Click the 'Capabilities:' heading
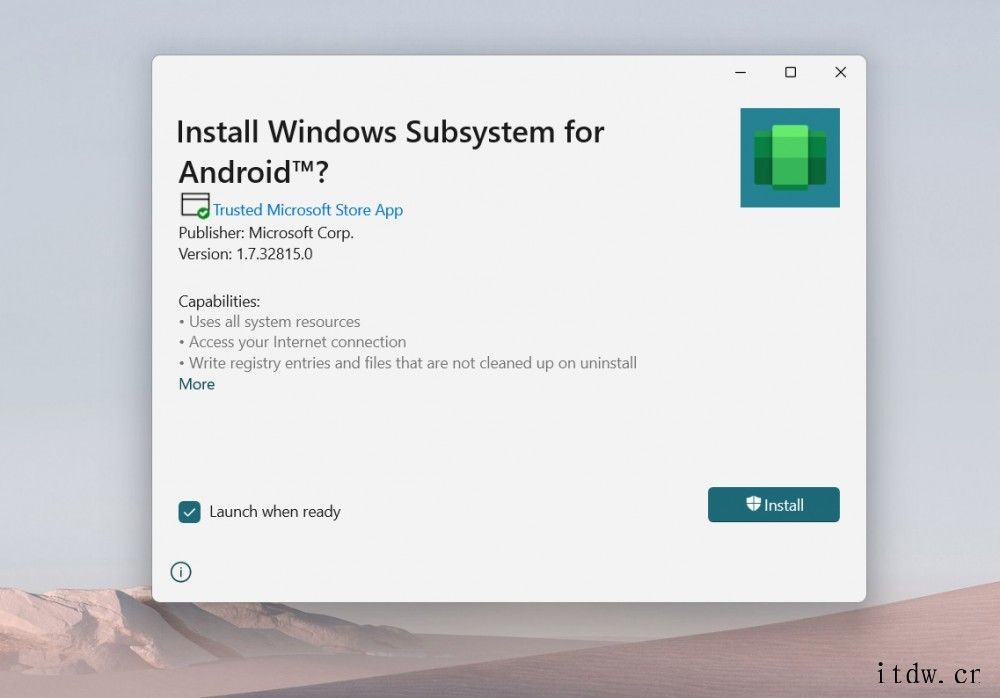The width and height of the screenshot is (1000, 698). pos(219,301)
